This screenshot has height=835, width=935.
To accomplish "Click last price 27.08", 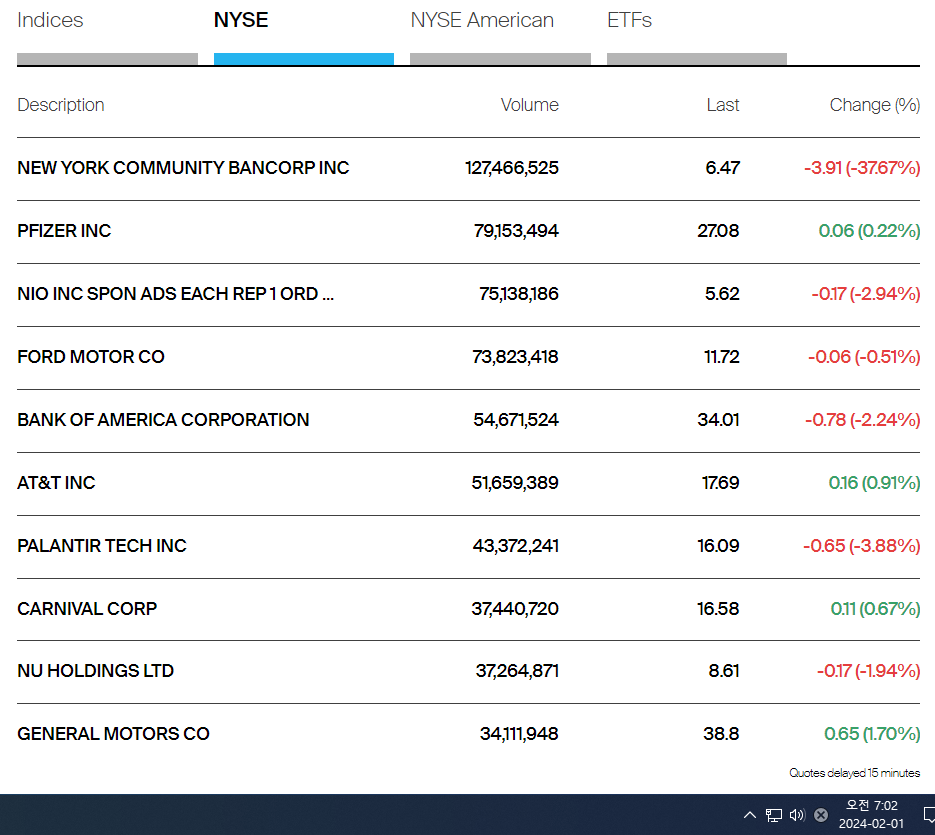I will click(x=718, y=231).
